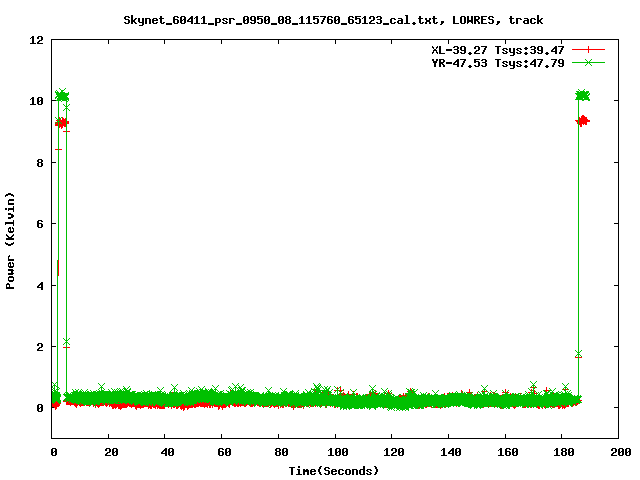Viewport: 640px width, 480px height.
Task: Click x-axis tick label 20
Action: click(x=111, y=452)
